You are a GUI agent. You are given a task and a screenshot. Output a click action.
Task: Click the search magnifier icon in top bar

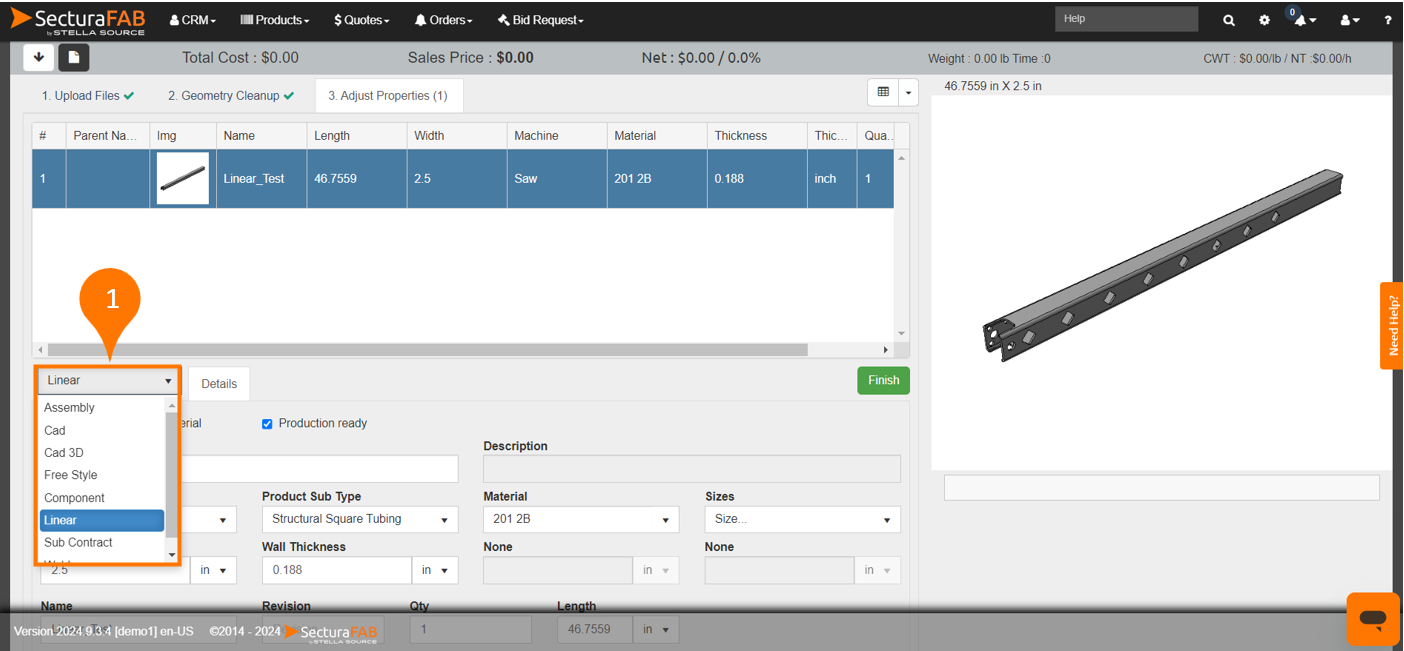1229,20
